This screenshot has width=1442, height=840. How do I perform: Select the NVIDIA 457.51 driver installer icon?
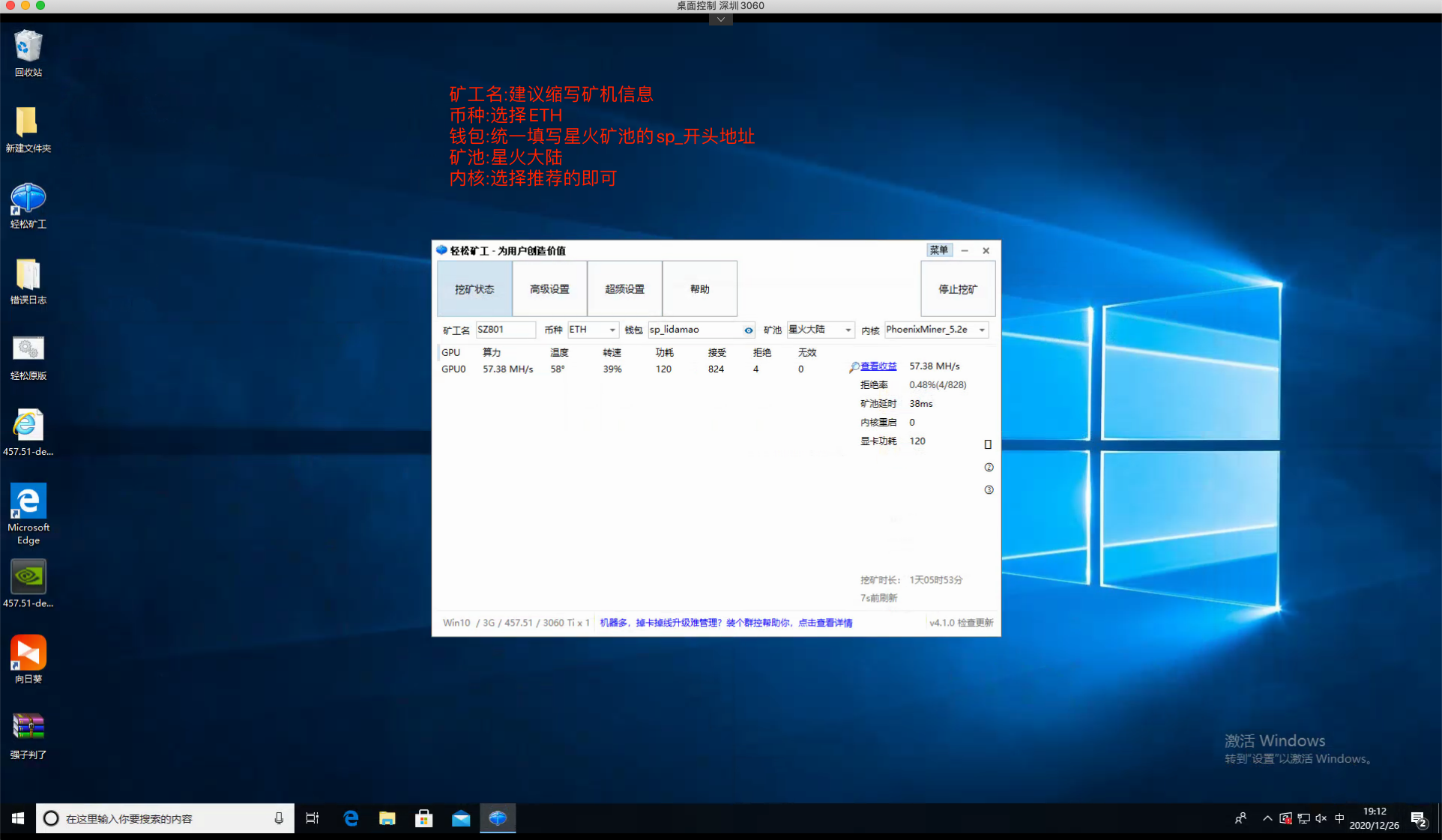point(28,584)
